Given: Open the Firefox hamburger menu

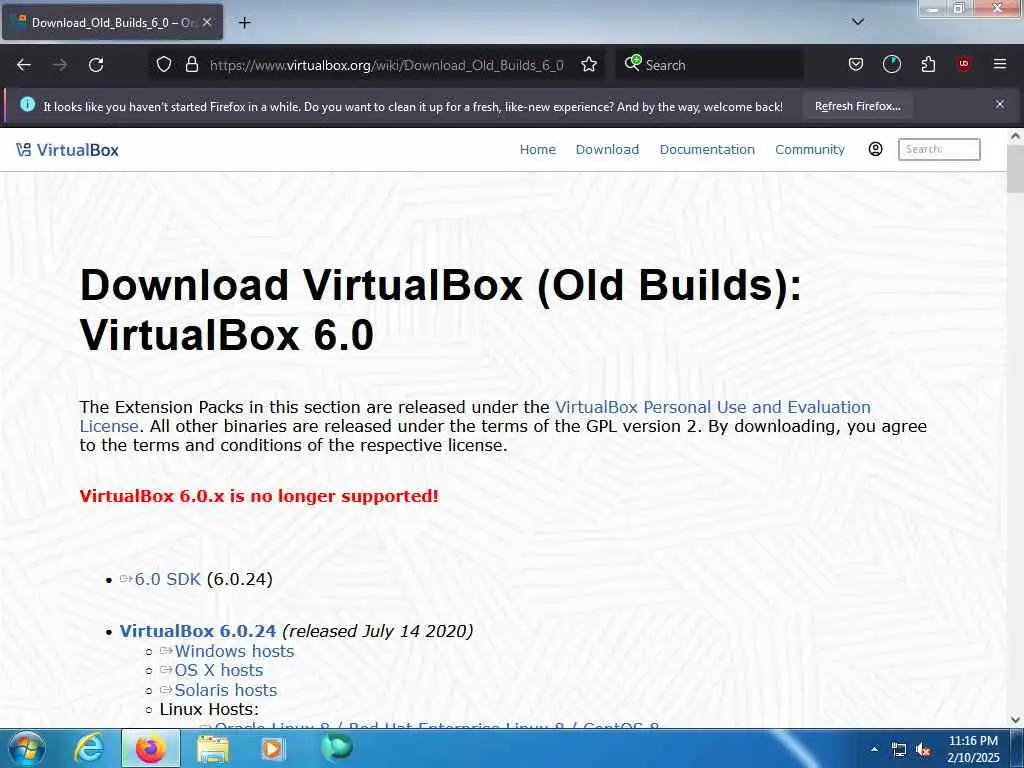Looking at the screenshot, I should tap(999, 64).
